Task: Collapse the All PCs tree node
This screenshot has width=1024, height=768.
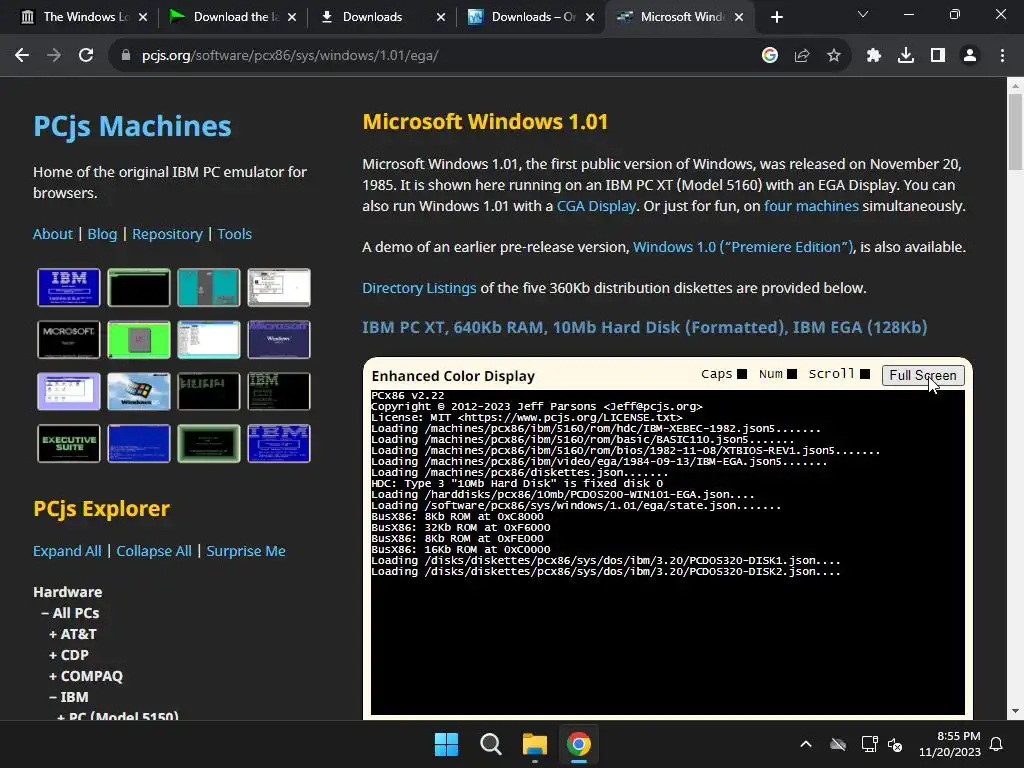Action: 70,613
